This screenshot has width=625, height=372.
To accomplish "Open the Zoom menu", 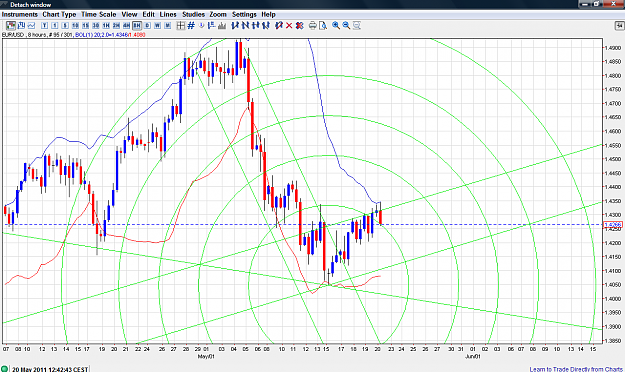I will click(x=218, y=14).
